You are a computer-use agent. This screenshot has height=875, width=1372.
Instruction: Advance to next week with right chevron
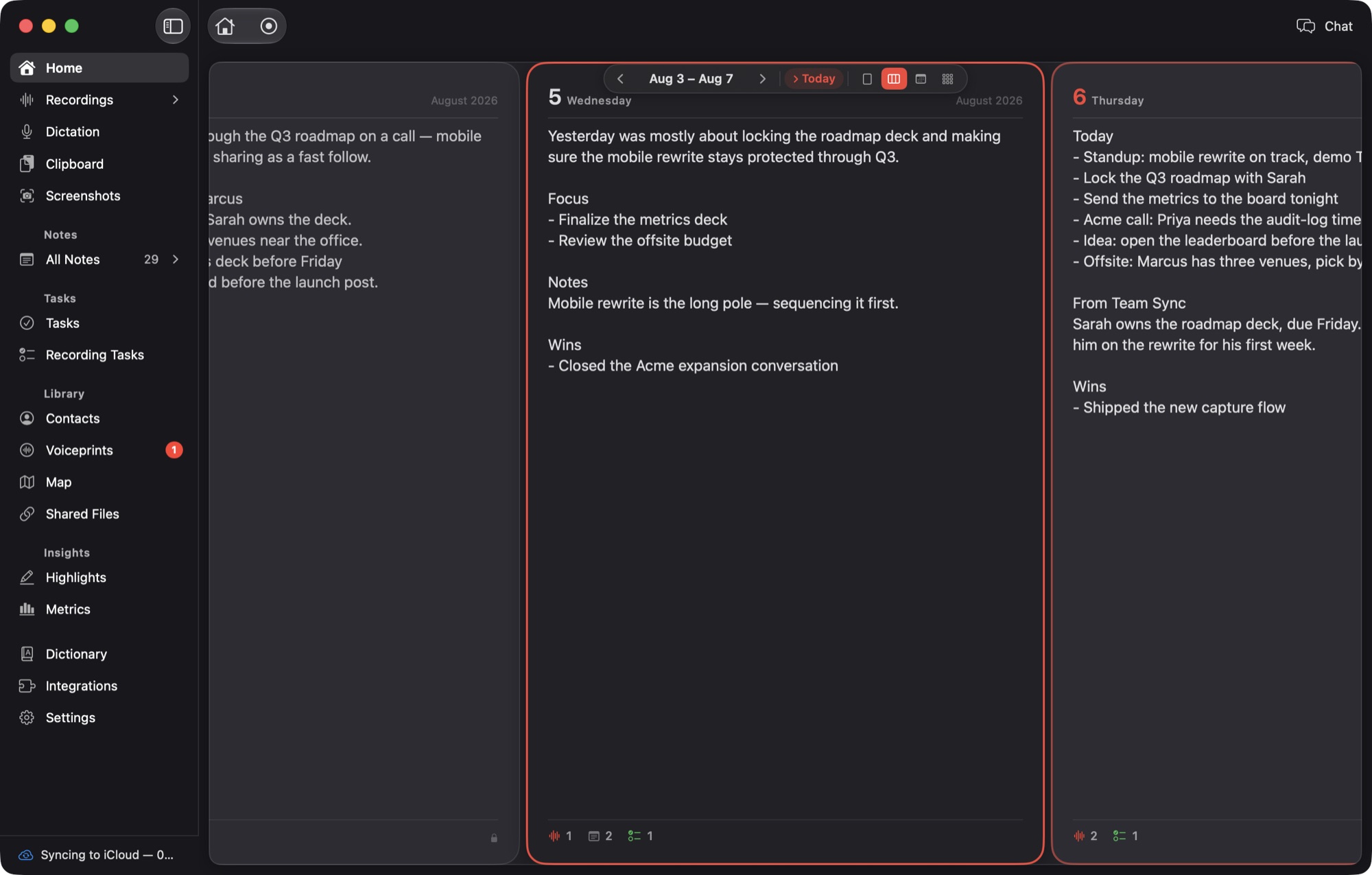pos(762,79)
